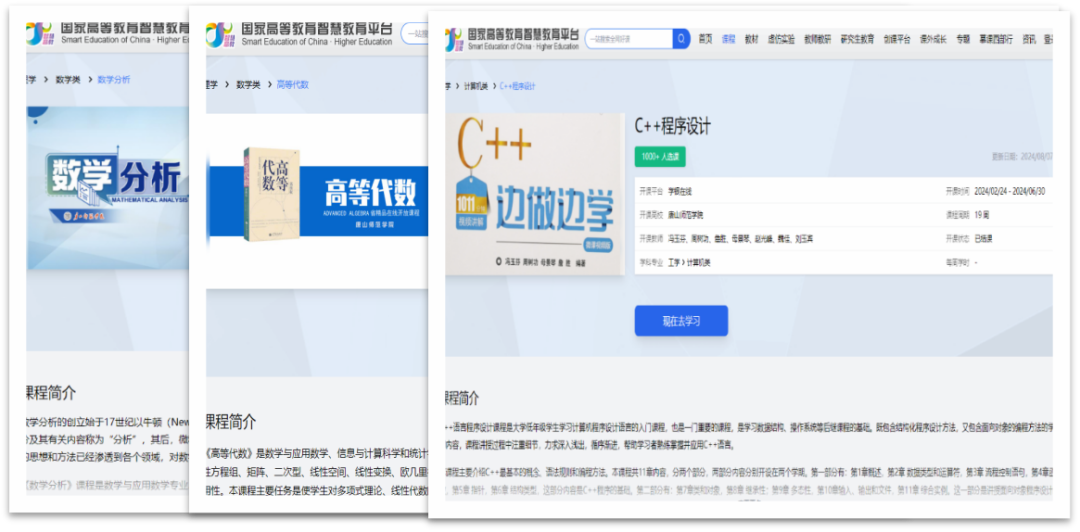This screenshot has height=532, width=1080.
Task: Click inside the site search box
Action: click(627, 39)
